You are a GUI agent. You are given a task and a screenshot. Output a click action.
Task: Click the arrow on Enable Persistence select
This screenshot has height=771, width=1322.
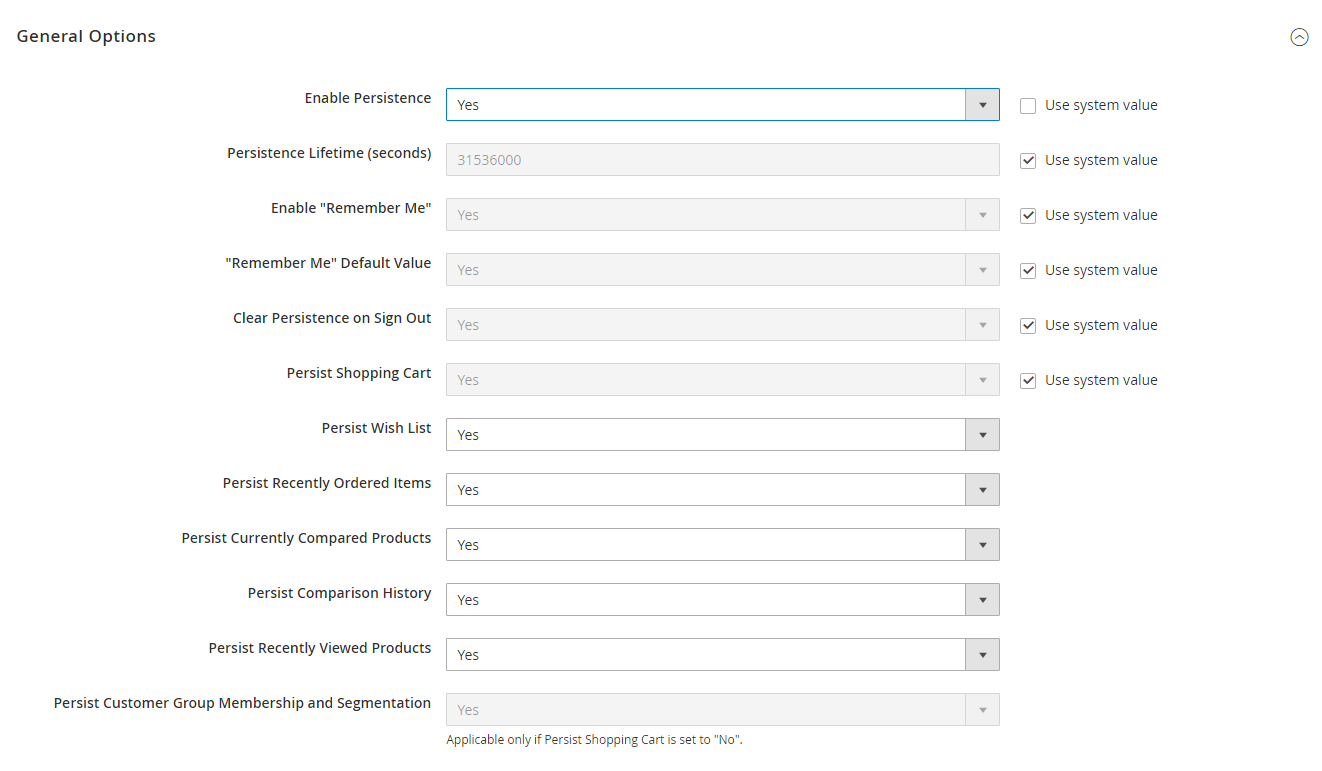(x=982, y=104)
